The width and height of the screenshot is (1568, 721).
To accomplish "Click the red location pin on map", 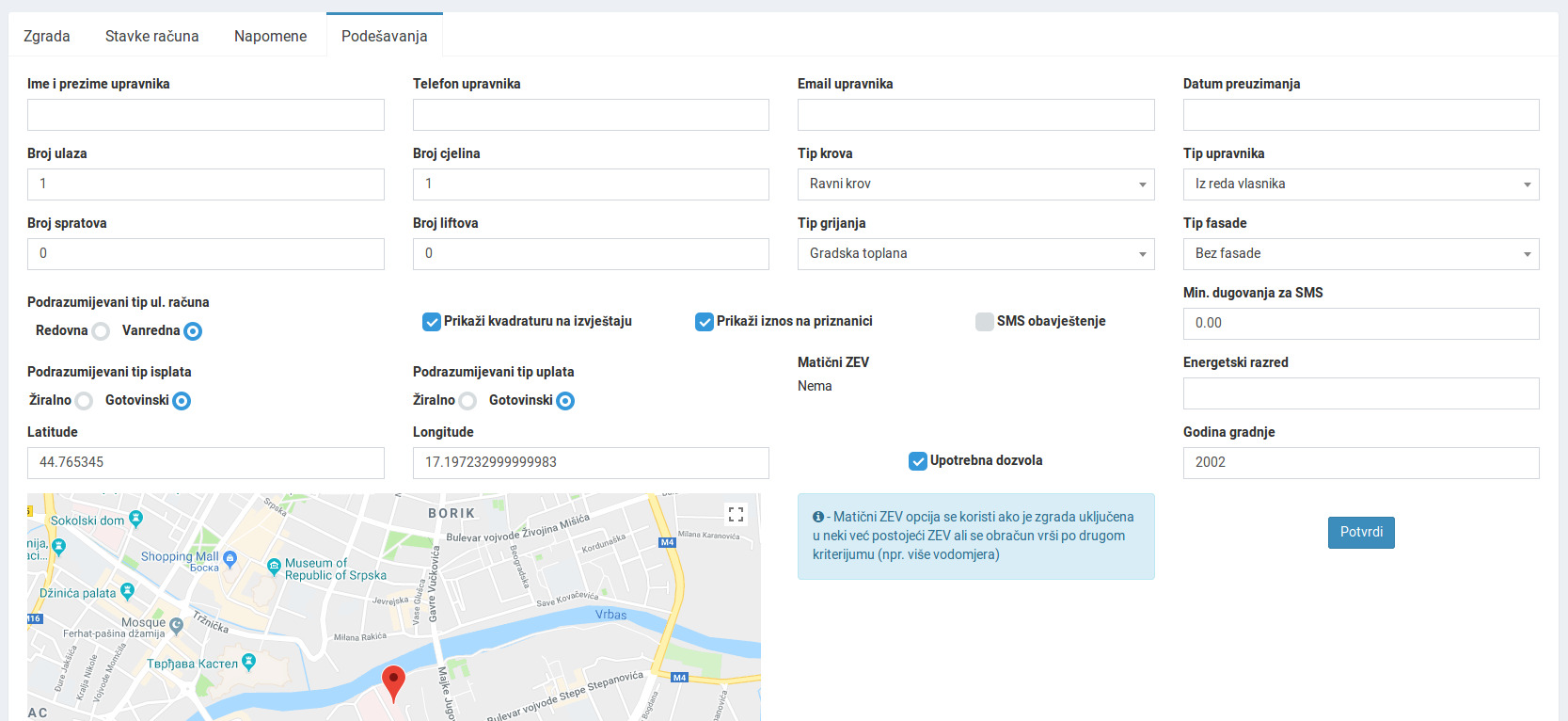I will pos(393,681).
